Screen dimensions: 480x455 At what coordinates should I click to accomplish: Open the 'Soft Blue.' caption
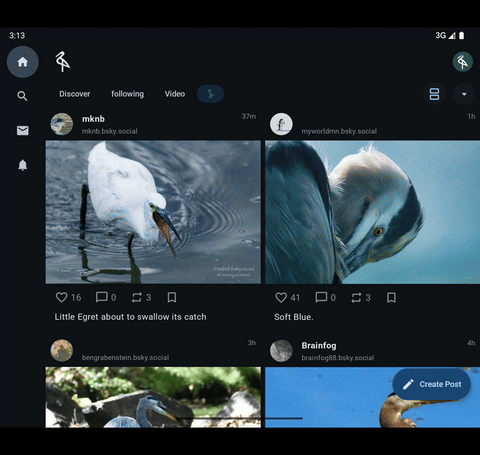294,317
